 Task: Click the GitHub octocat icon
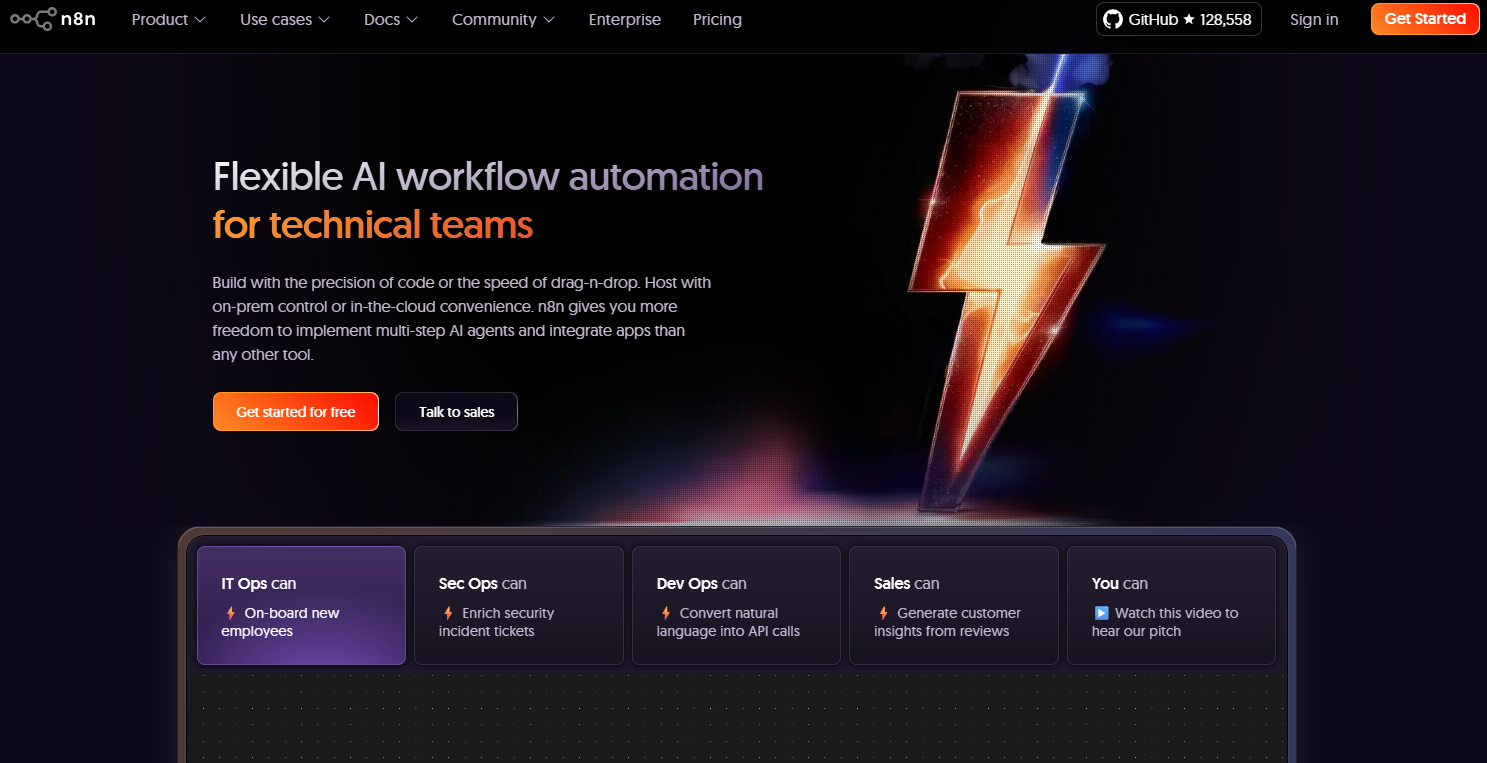pyautogui.click(x=1112, y=19)
